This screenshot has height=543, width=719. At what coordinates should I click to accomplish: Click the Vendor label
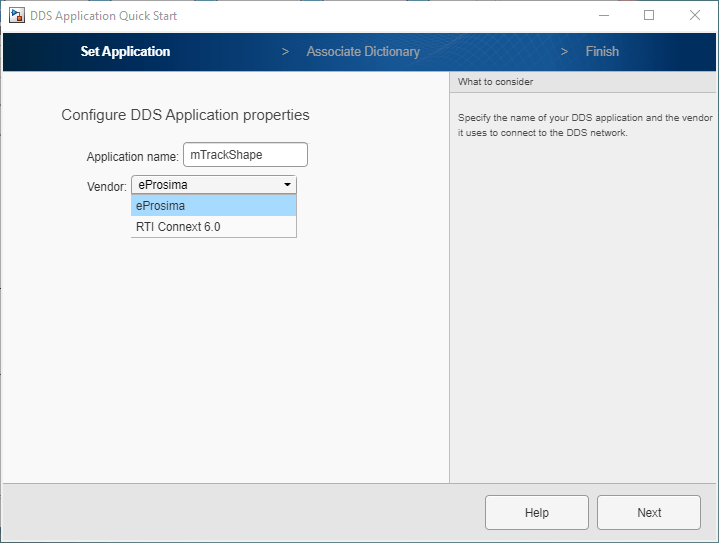pos(106,186)
